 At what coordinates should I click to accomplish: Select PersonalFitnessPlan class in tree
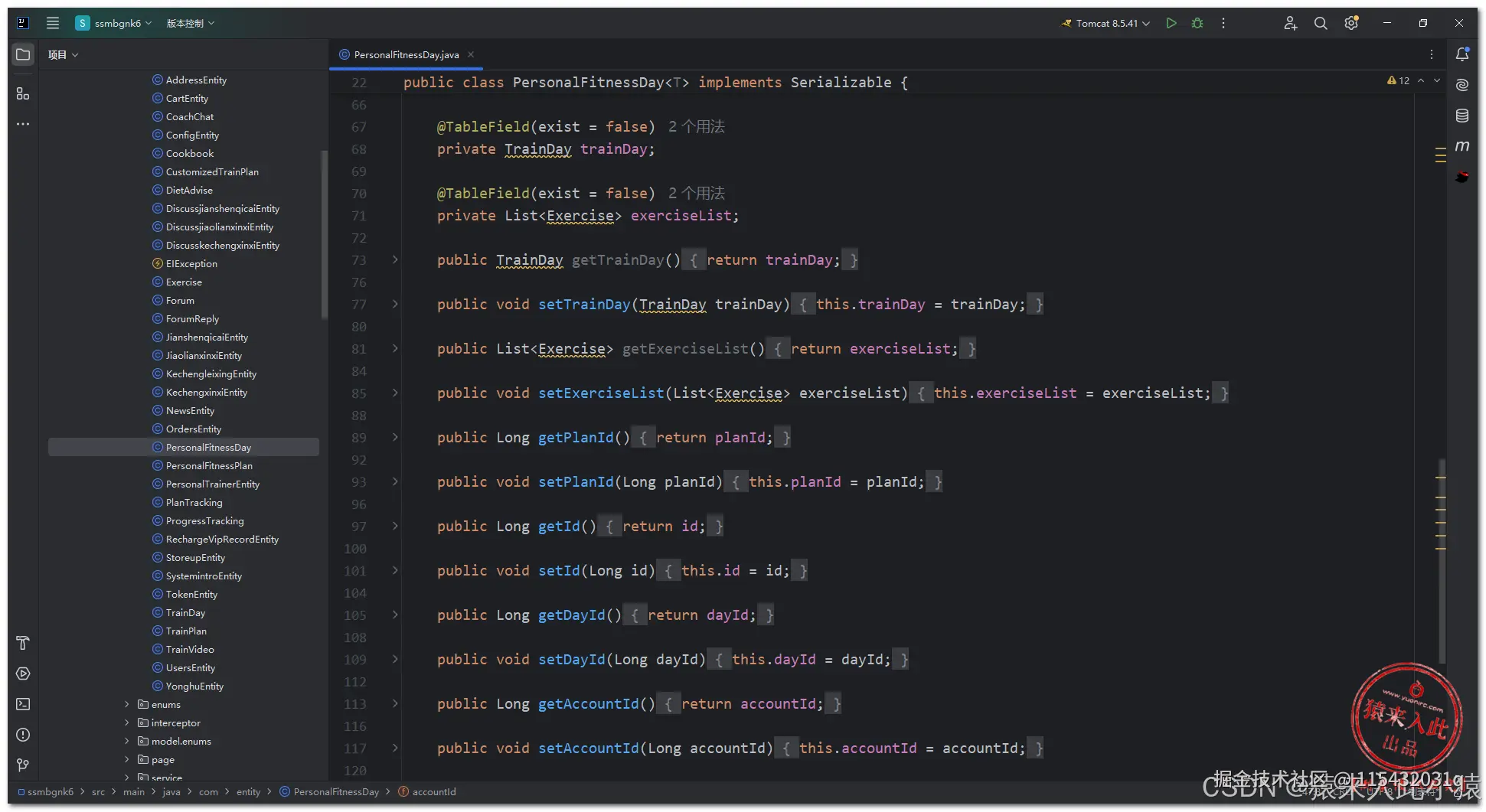(x=209, y=465)
